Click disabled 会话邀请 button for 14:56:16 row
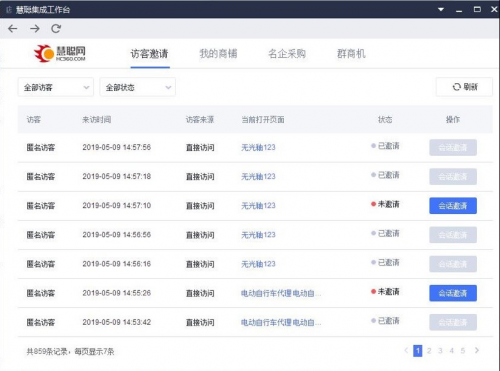Screen dimensions: 500x371 453,264
